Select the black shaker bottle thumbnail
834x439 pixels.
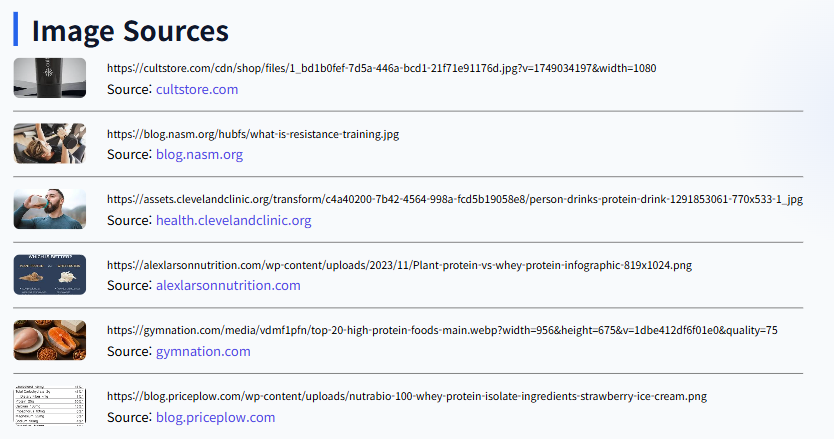49,78
